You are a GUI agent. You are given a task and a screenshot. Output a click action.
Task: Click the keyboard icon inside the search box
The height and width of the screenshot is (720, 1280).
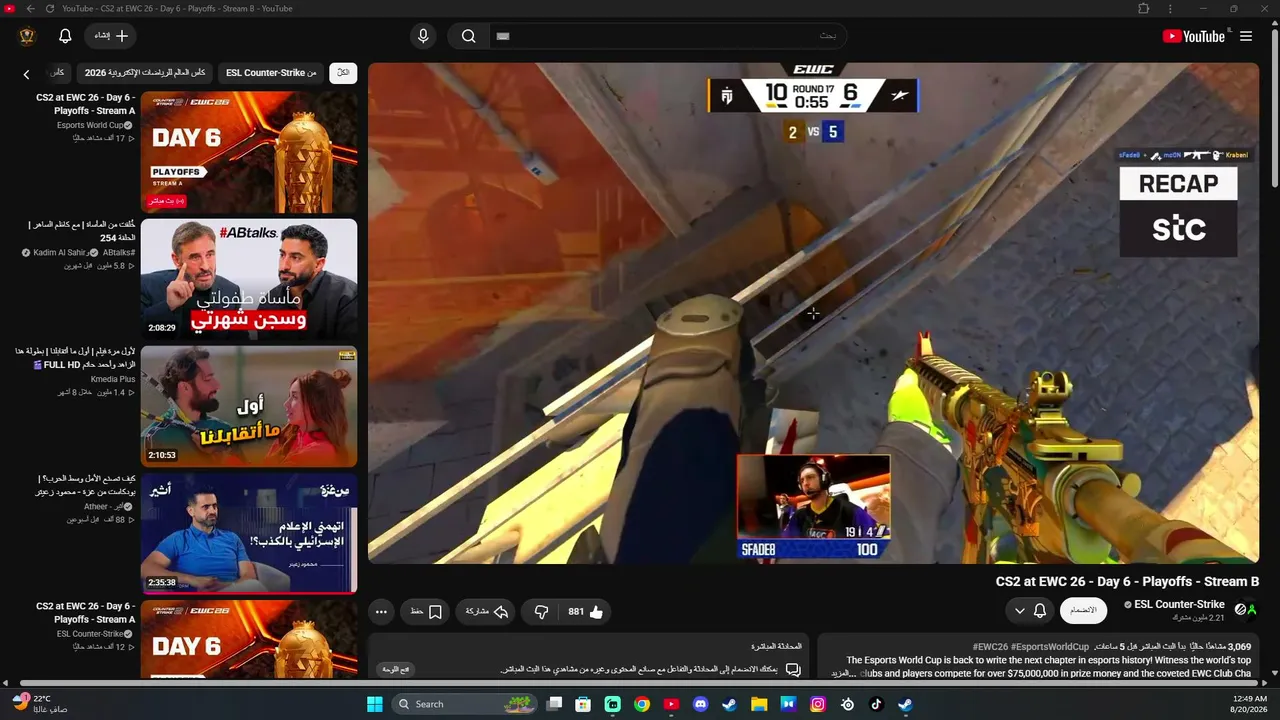503,36
